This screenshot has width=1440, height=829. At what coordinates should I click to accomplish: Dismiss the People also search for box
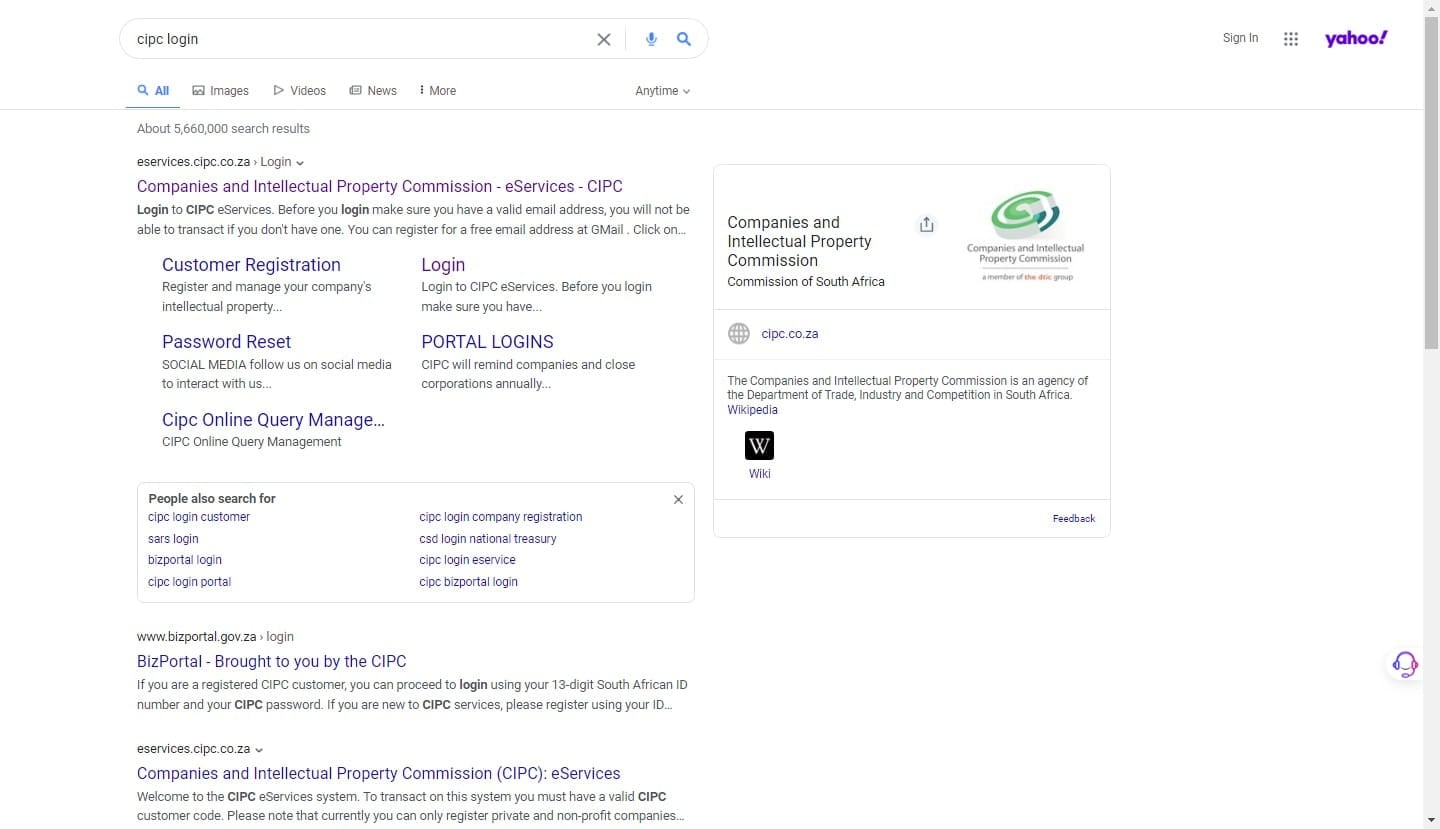point(678,499)
